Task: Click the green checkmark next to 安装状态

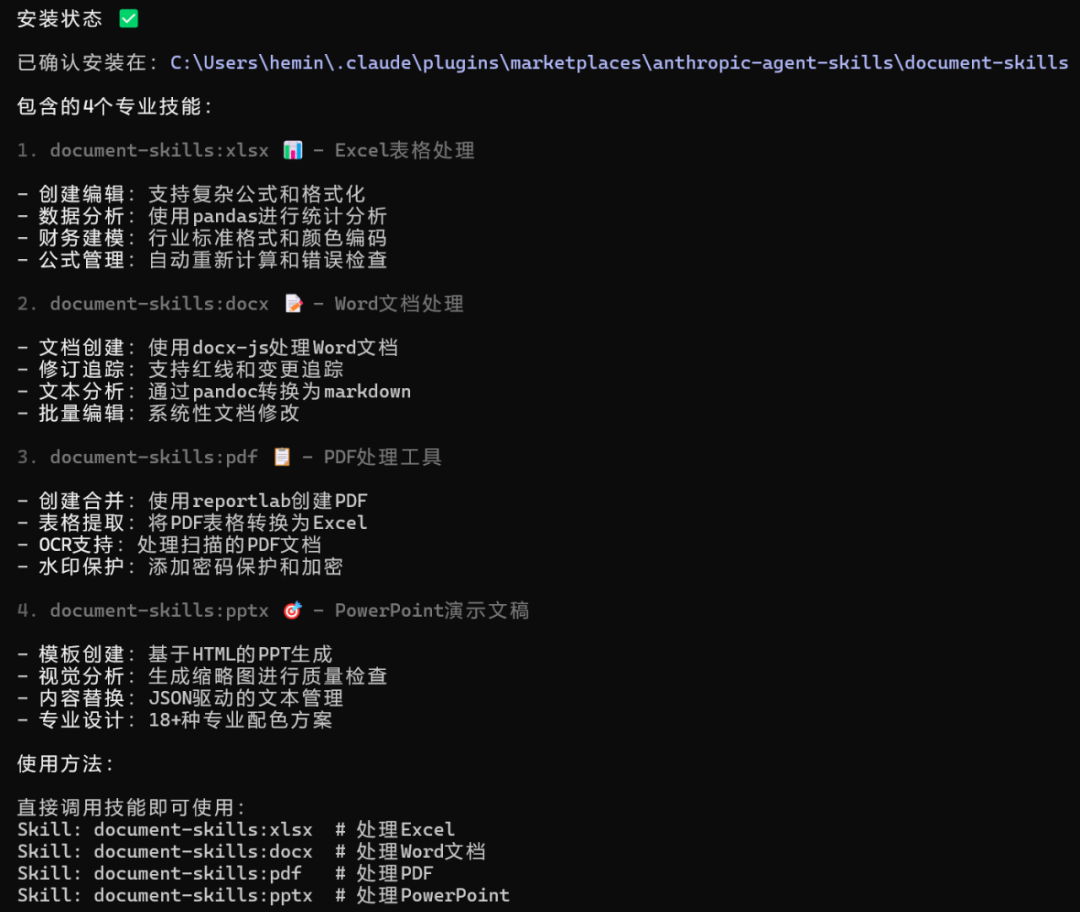Action: coord(129,19)
